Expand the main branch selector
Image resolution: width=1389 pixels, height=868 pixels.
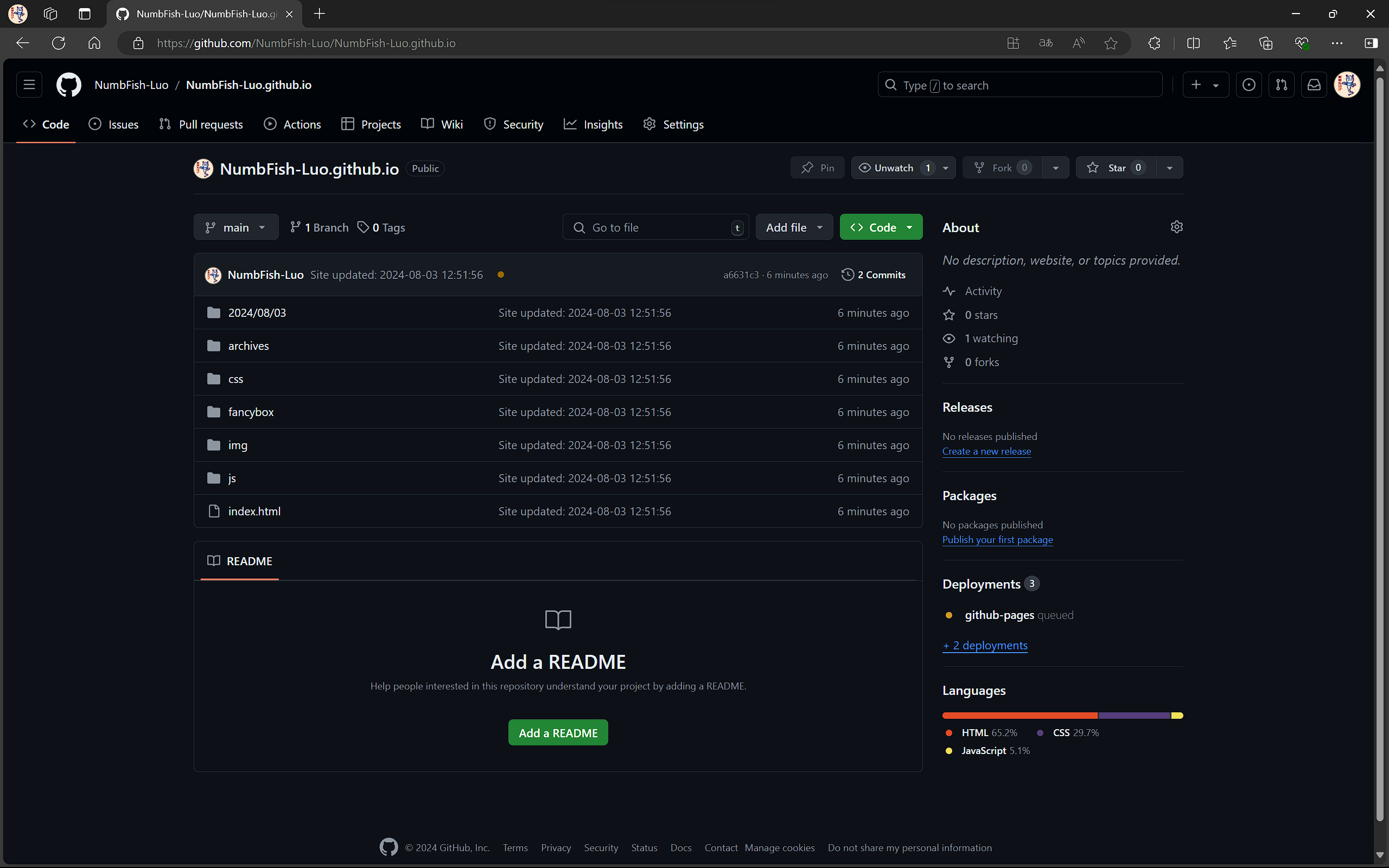(236, 227)
